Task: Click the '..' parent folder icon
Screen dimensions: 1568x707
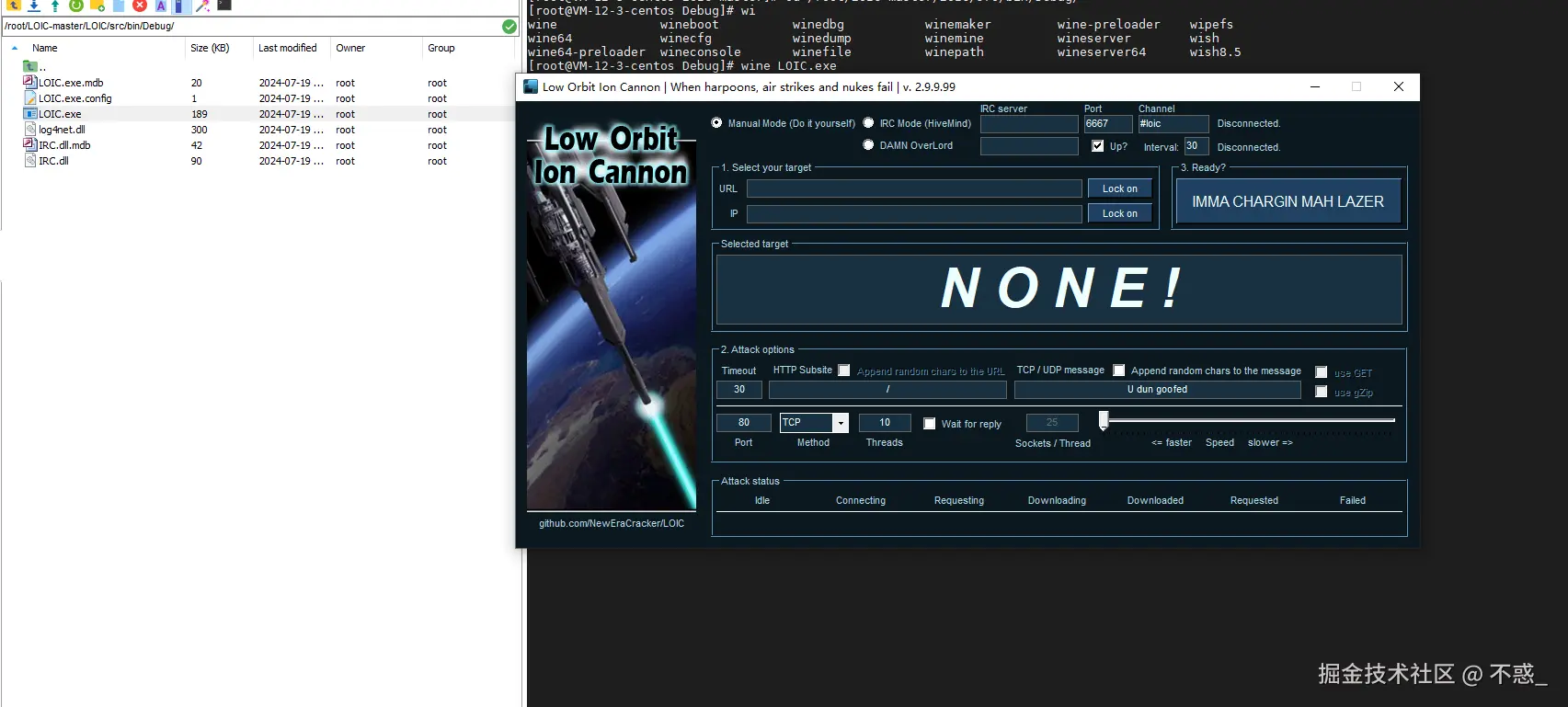Action: click(29, 66)
